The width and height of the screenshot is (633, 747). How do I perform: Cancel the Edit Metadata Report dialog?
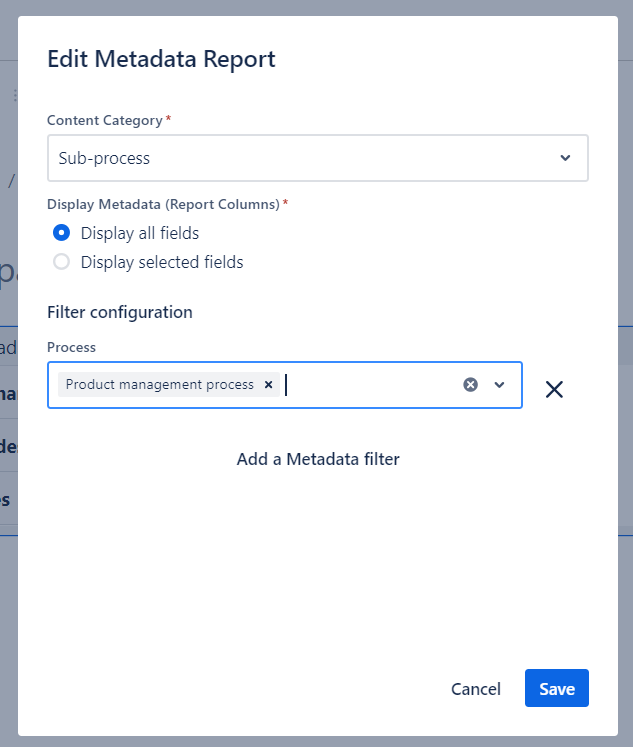tap(476, 689)
